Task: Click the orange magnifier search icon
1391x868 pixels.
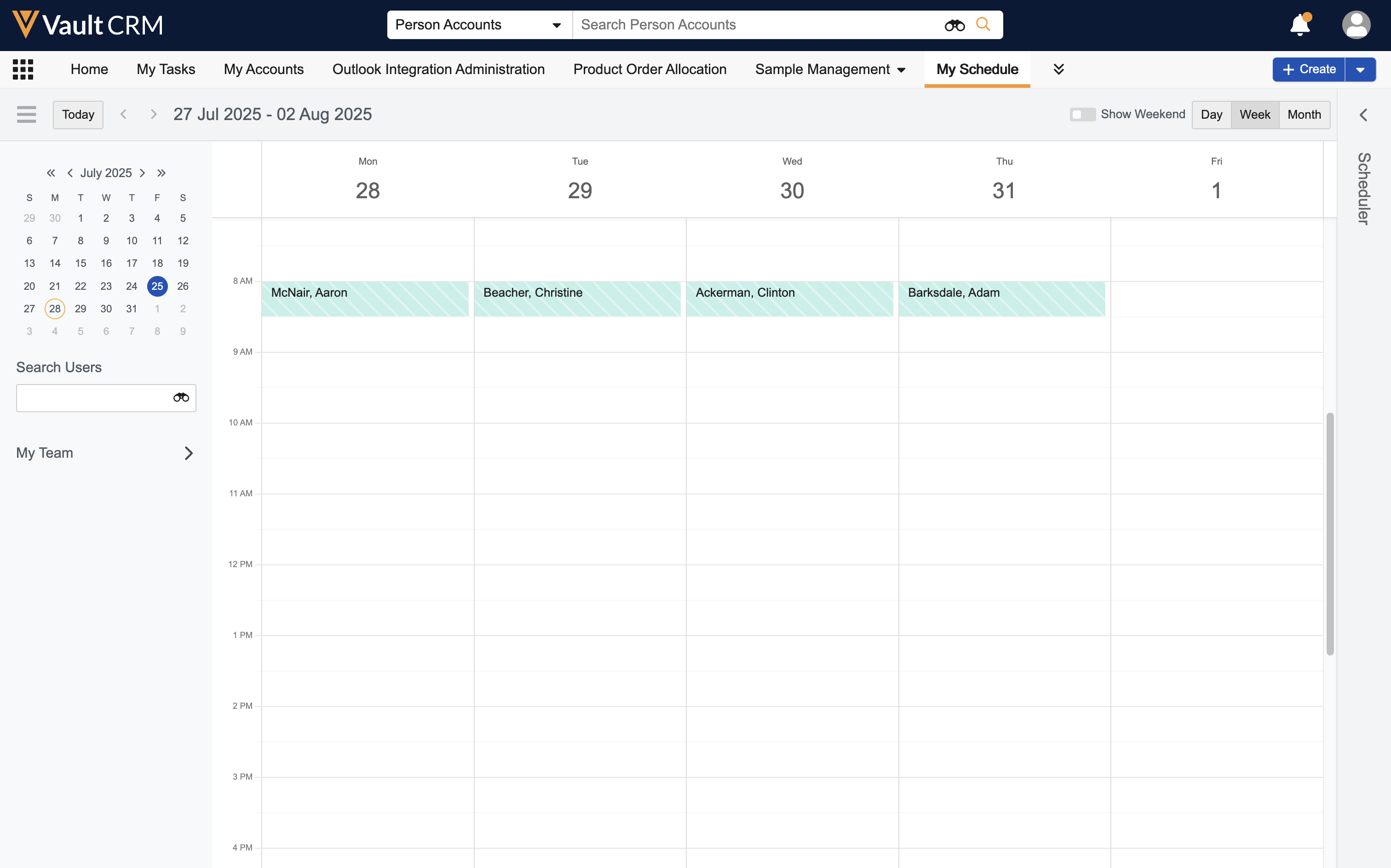Action: point(983,25)
